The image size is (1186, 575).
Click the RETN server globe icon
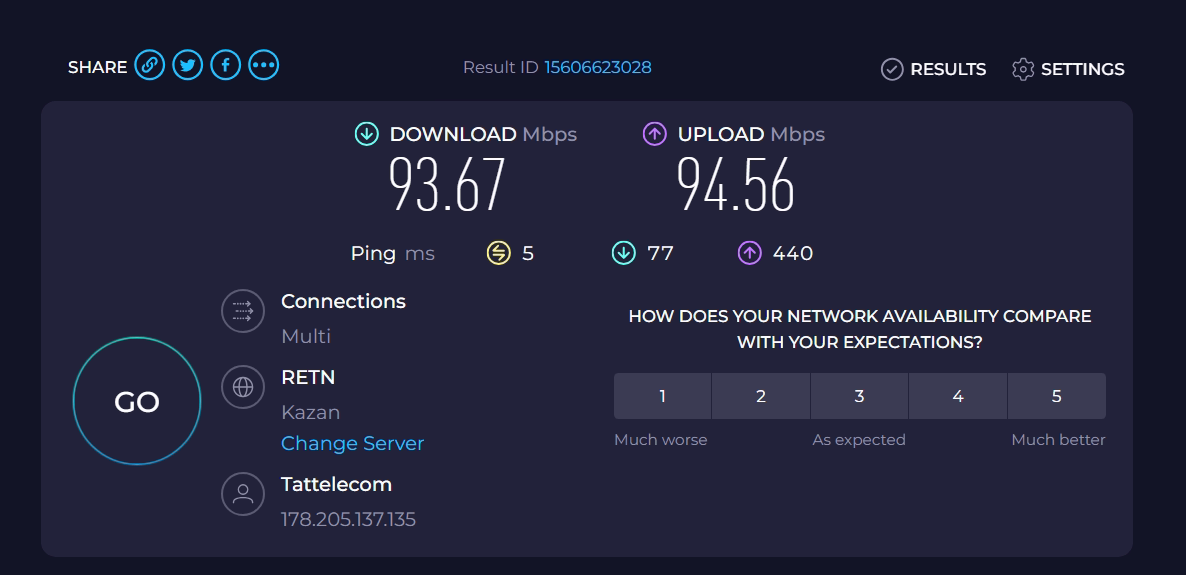click(x=242, y=387)
